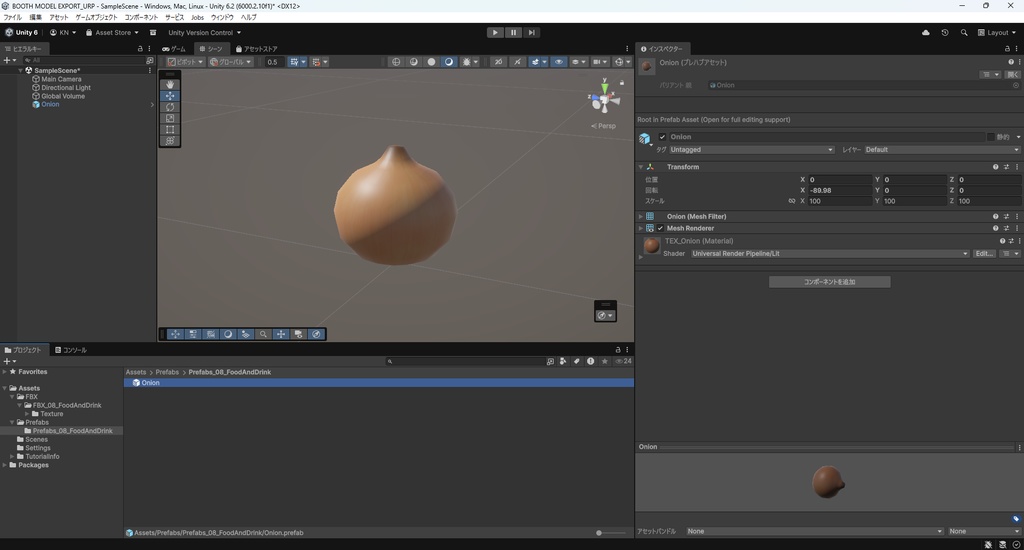The height and width of the screenshot is (550, 1024).
Task: Open the Tag Untagged dropdown
Action: coord(751,150)
